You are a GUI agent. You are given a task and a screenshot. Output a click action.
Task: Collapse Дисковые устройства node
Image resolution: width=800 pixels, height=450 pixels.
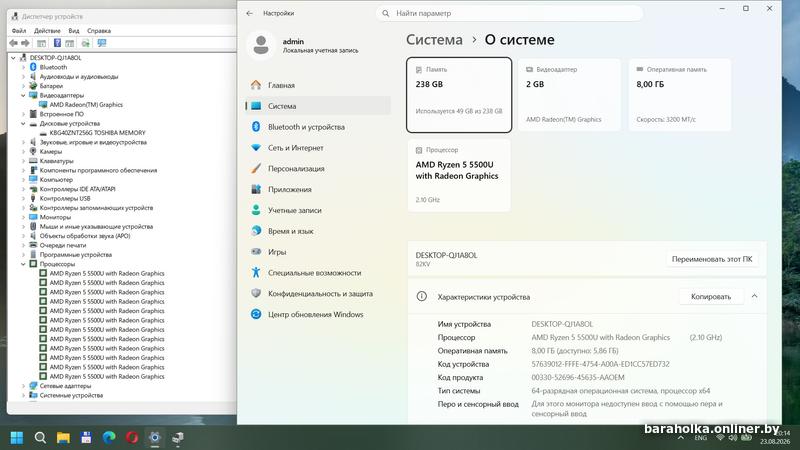point(23,123)
